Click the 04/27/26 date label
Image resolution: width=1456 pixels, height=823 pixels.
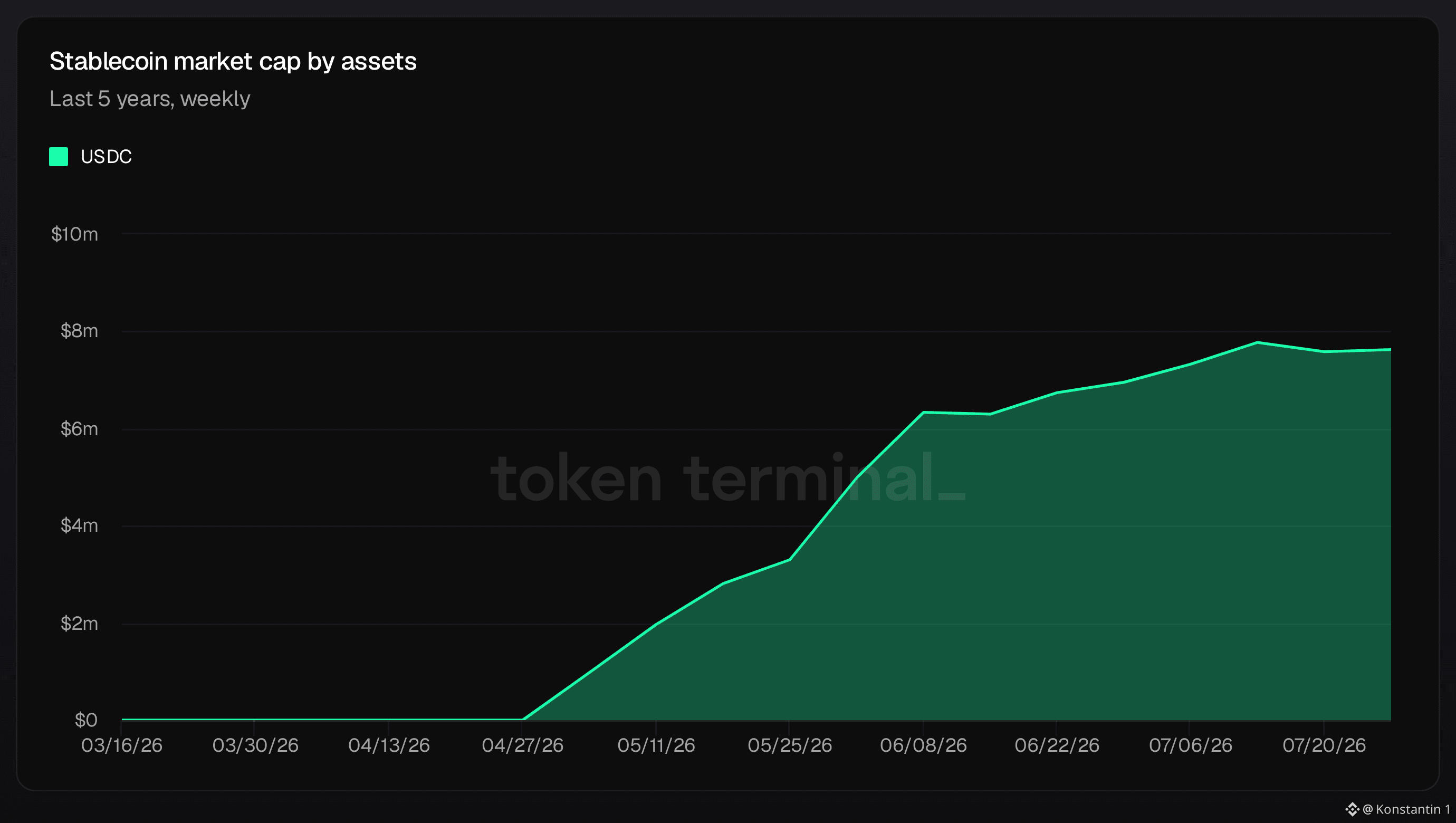coord(522,745)
